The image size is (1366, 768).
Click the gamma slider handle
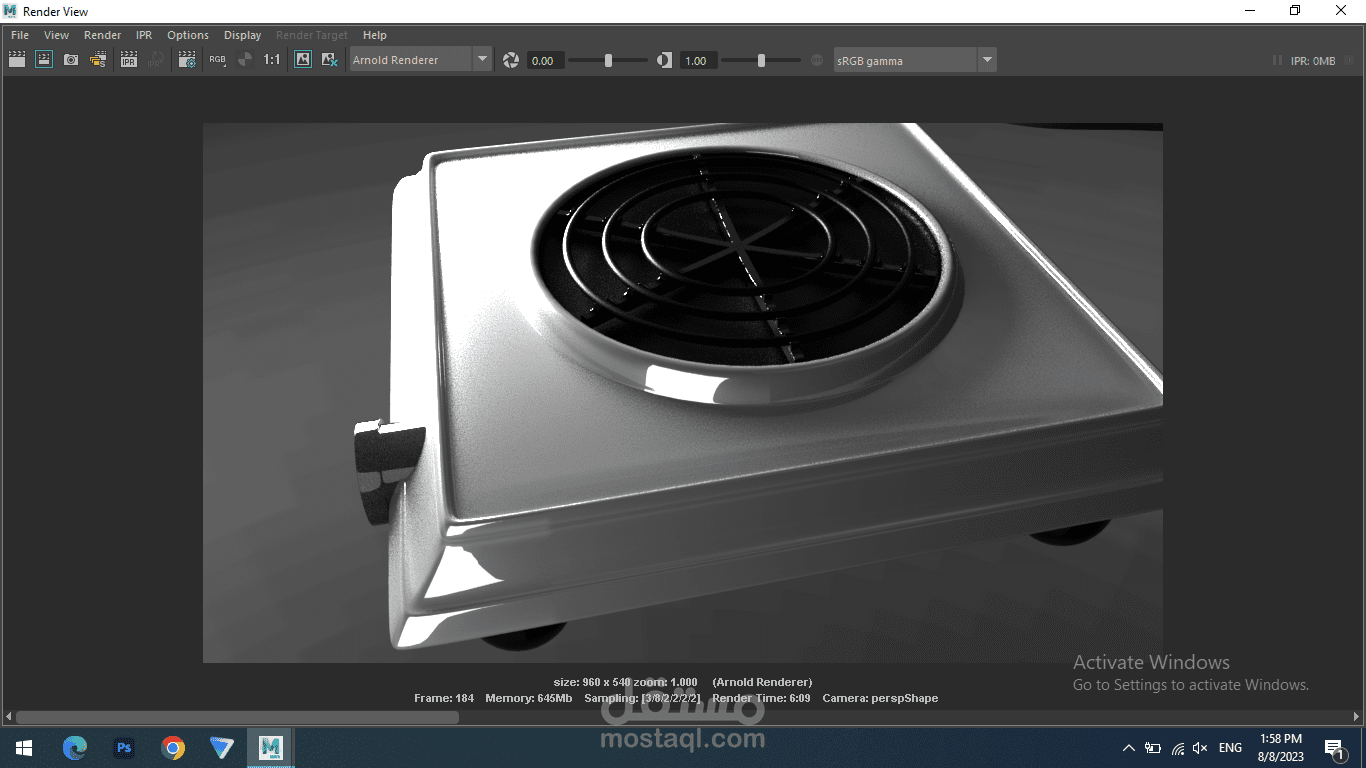[x=761, y=60]
